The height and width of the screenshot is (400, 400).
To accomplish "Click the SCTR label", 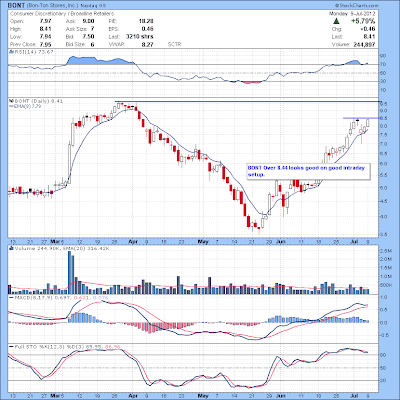I will click(175, 44).
